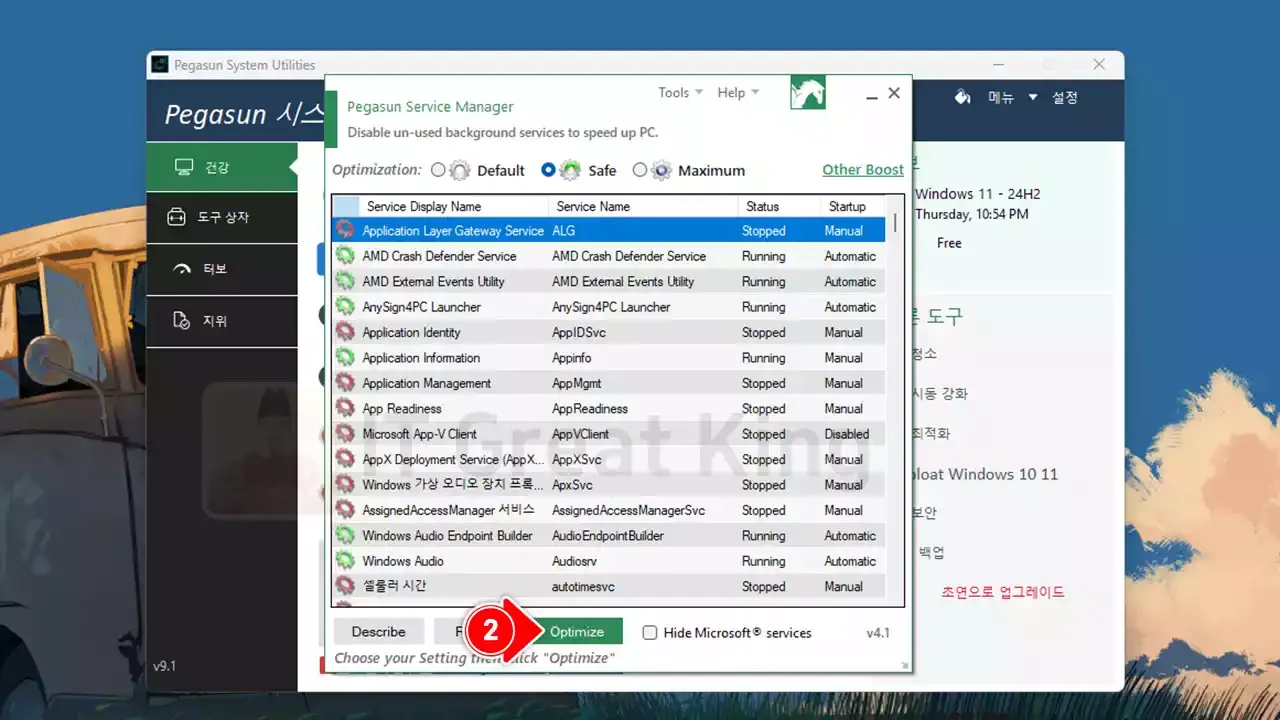Click the Windows Audio row gear icon
Screen dimensions: 1280x720
coord(345,561)
